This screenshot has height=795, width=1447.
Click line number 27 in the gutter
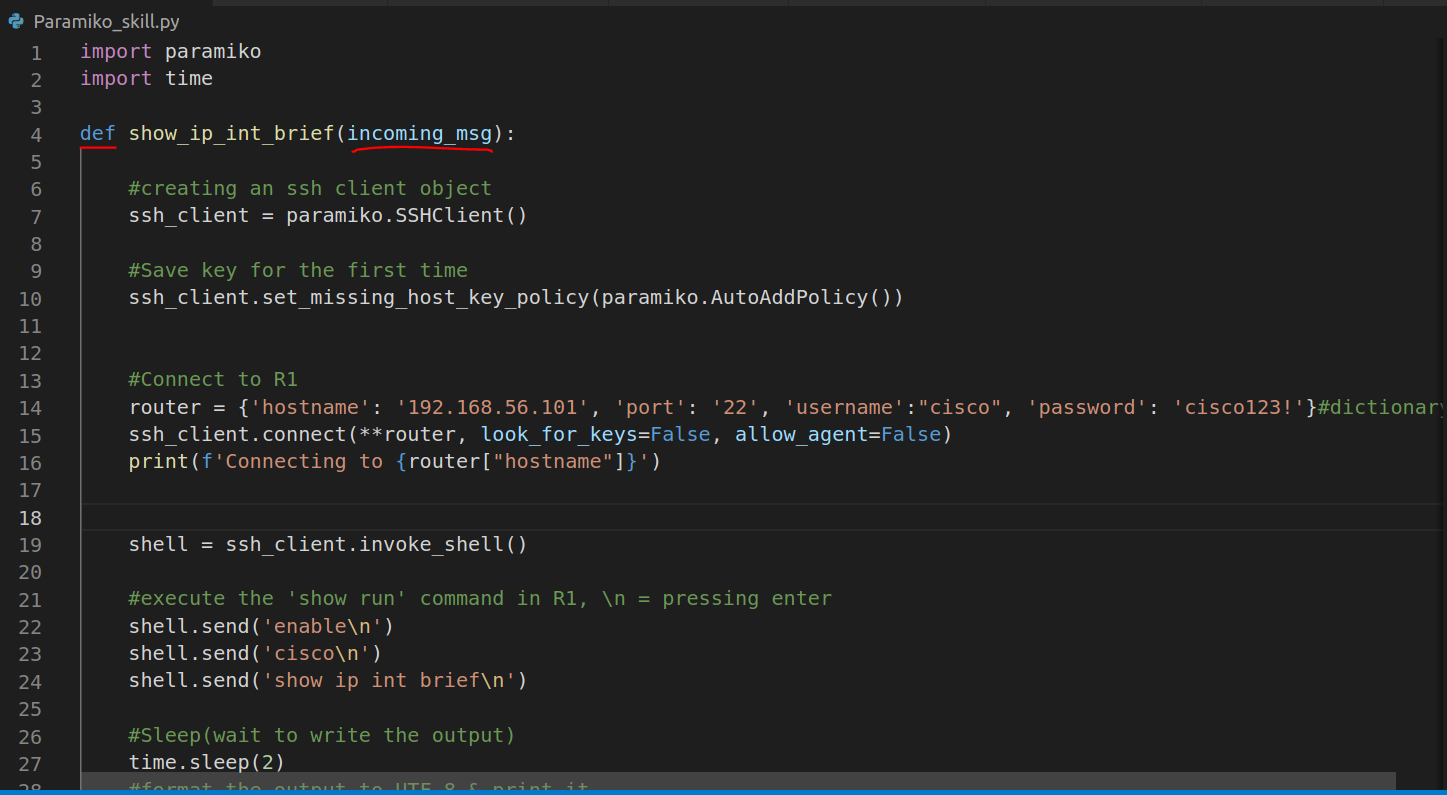(x=30, y=762)
